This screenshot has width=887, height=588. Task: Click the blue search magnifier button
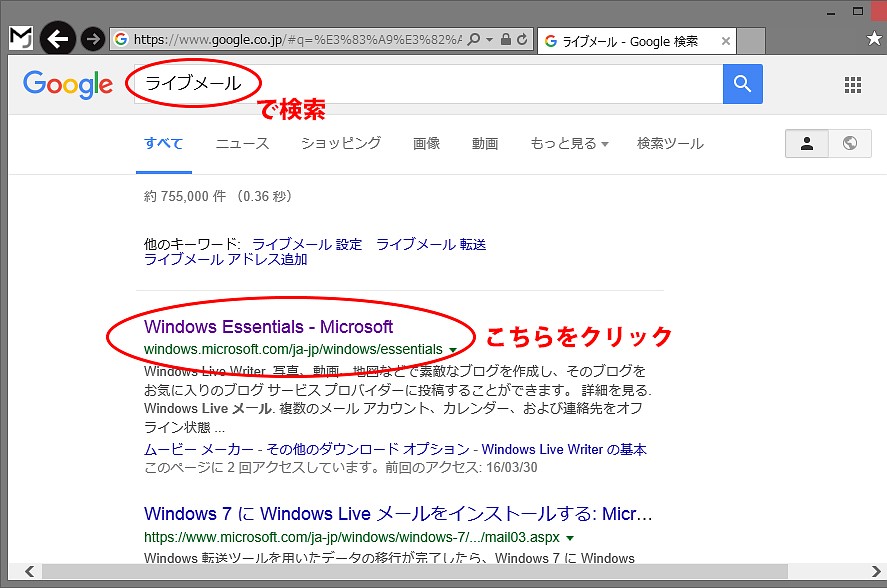pos(742,84)
